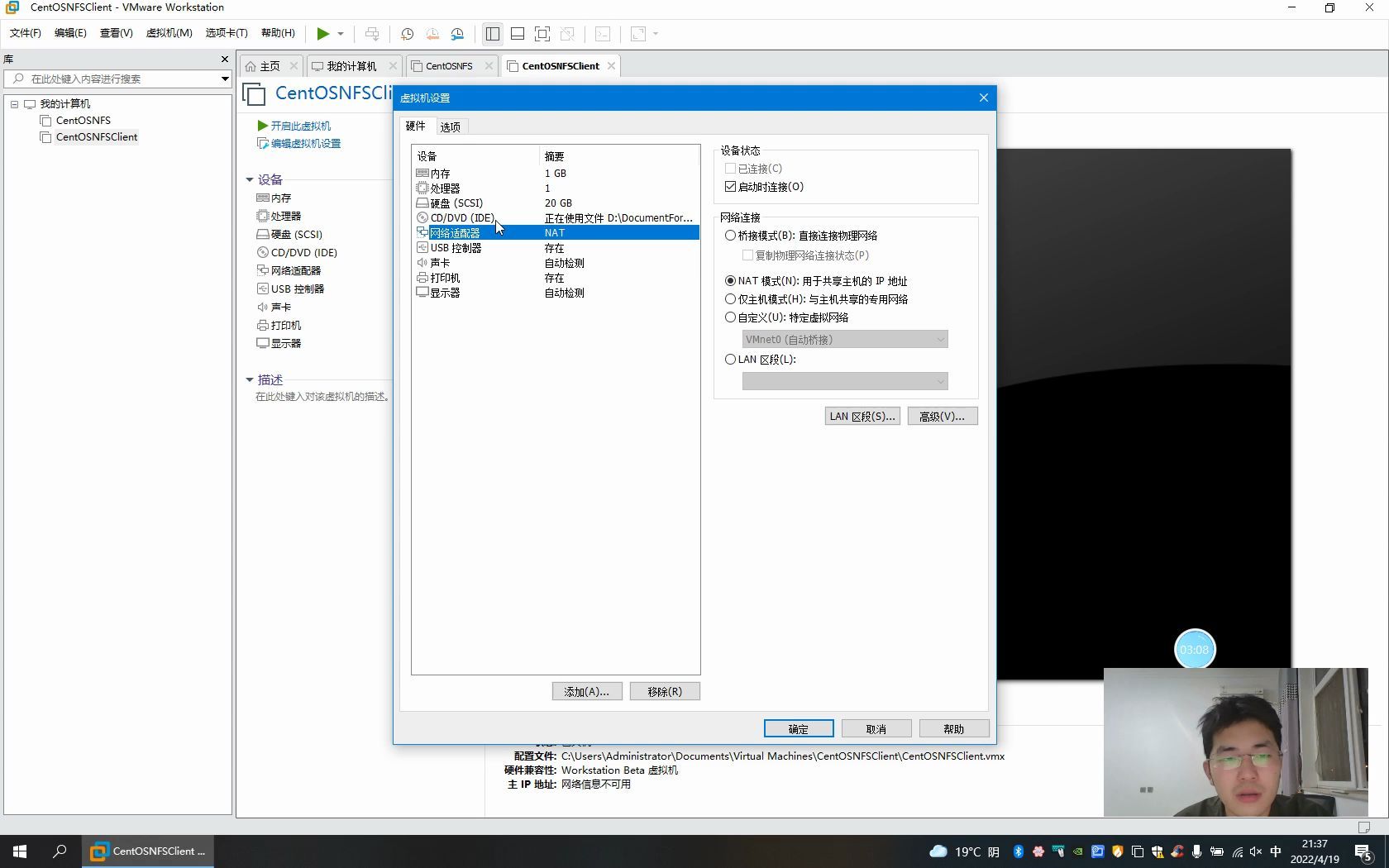Viewport: 1389px width, 868px height.
Task: Open the snapshot manager icon
Action: click(457, 34)
